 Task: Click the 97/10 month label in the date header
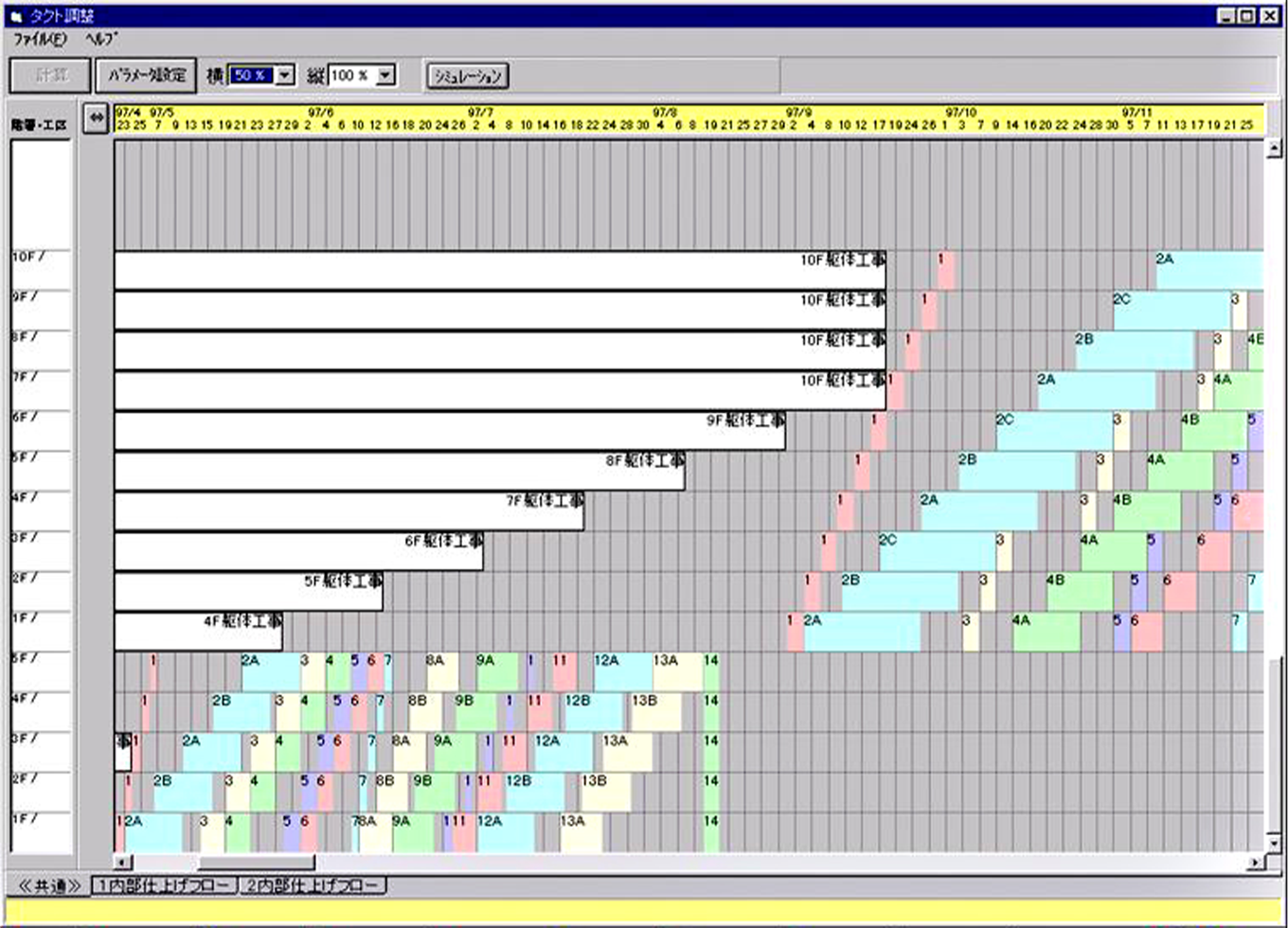(960, 113)
